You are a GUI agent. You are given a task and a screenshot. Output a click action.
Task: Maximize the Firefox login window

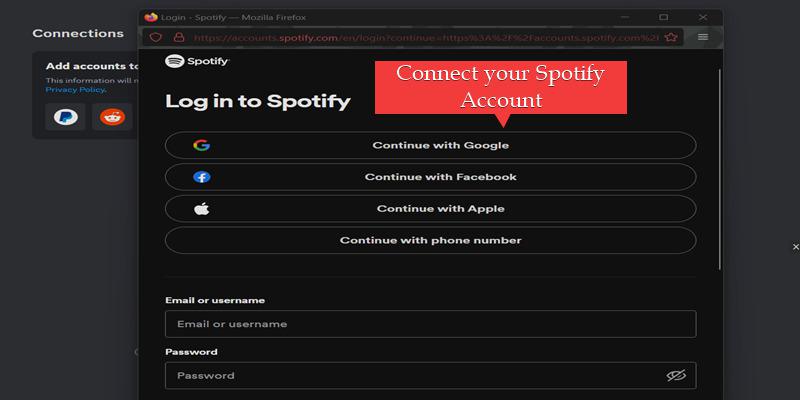(663, 17)
